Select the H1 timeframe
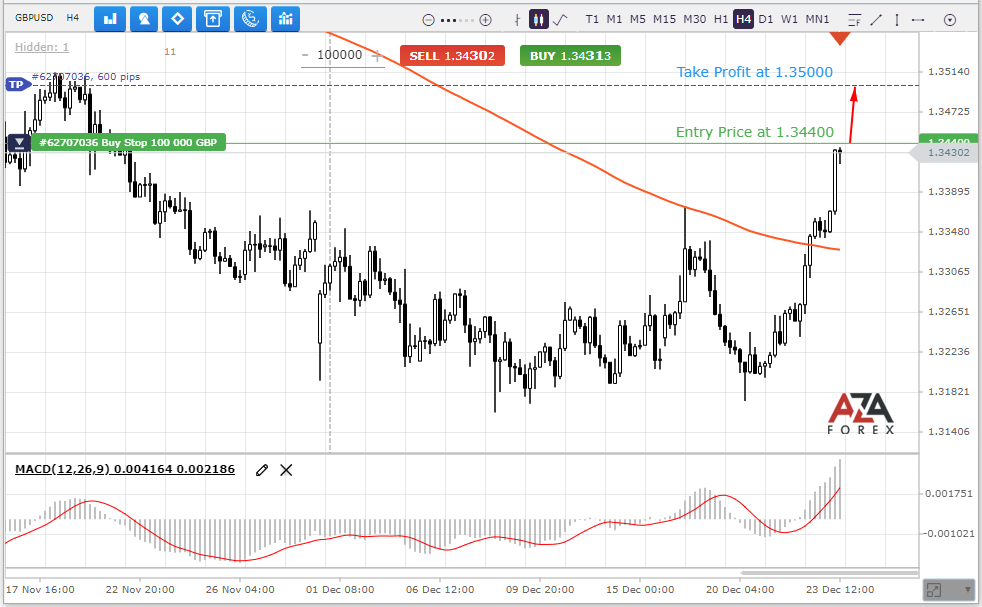982x607 pixels. 721,19
